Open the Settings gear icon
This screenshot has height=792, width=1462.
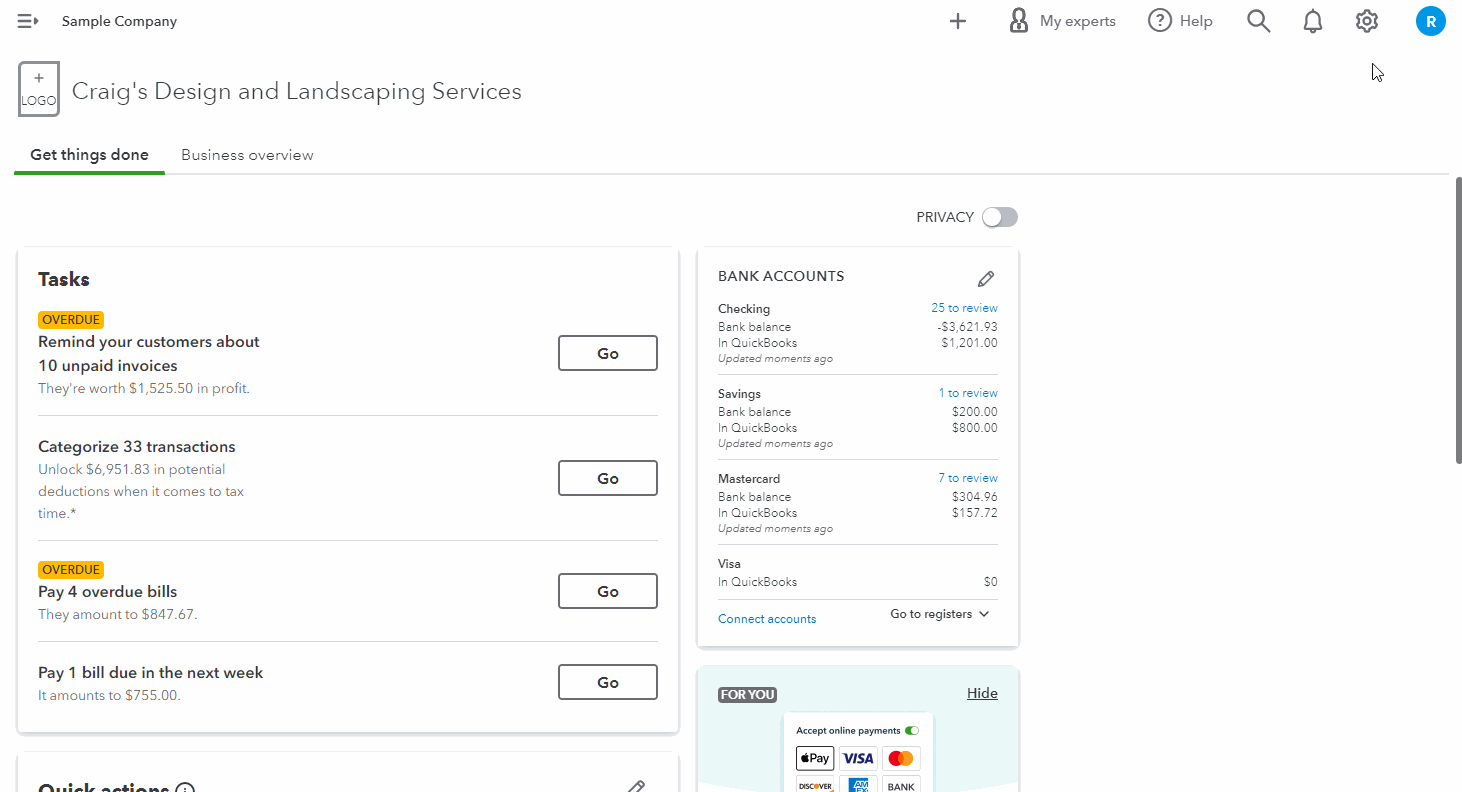coord(1367,21)
